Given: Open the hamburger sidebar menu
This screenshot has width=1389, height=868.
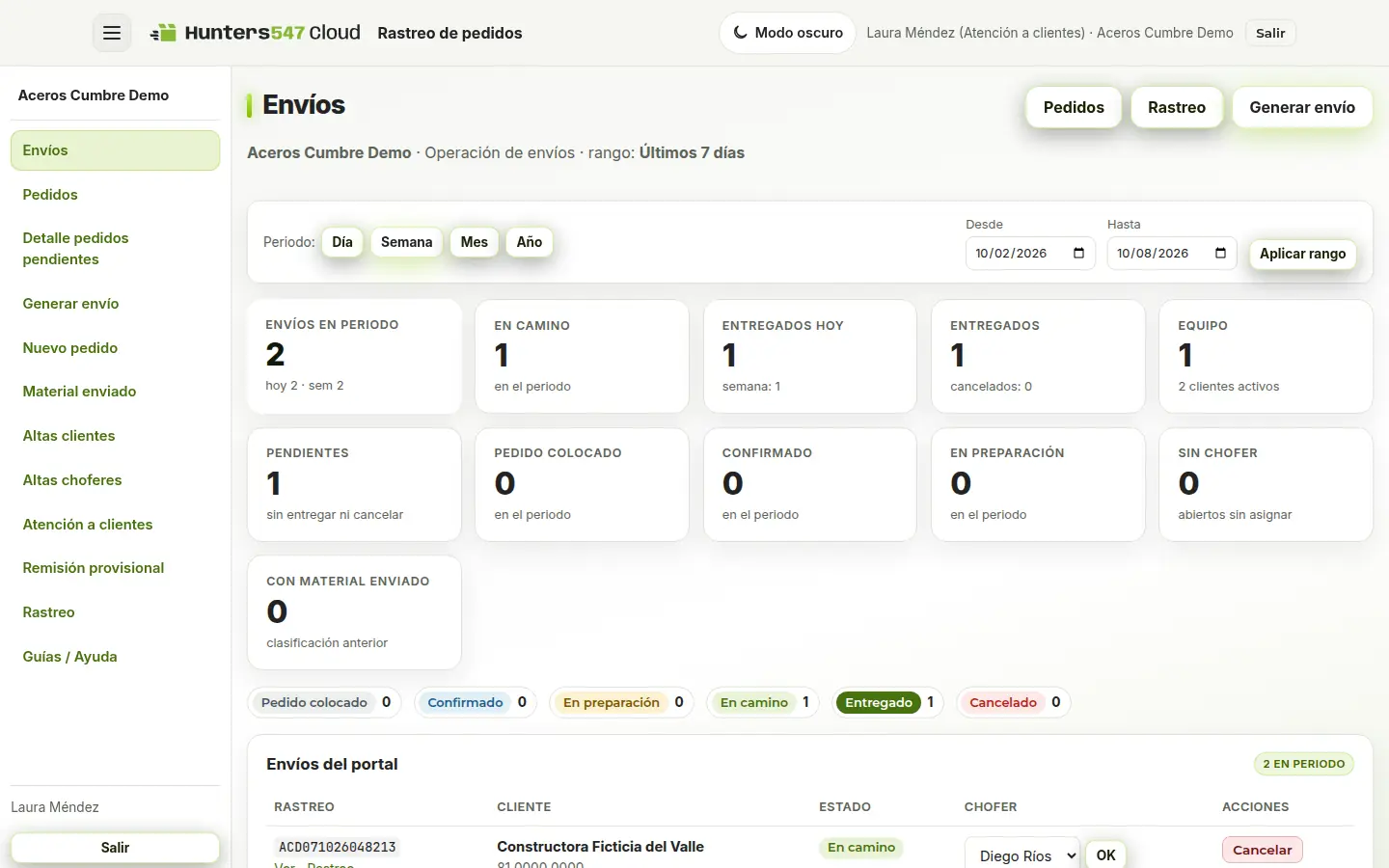Looking at the screenshot, I should pyautogui.click(x=112, y=33).
